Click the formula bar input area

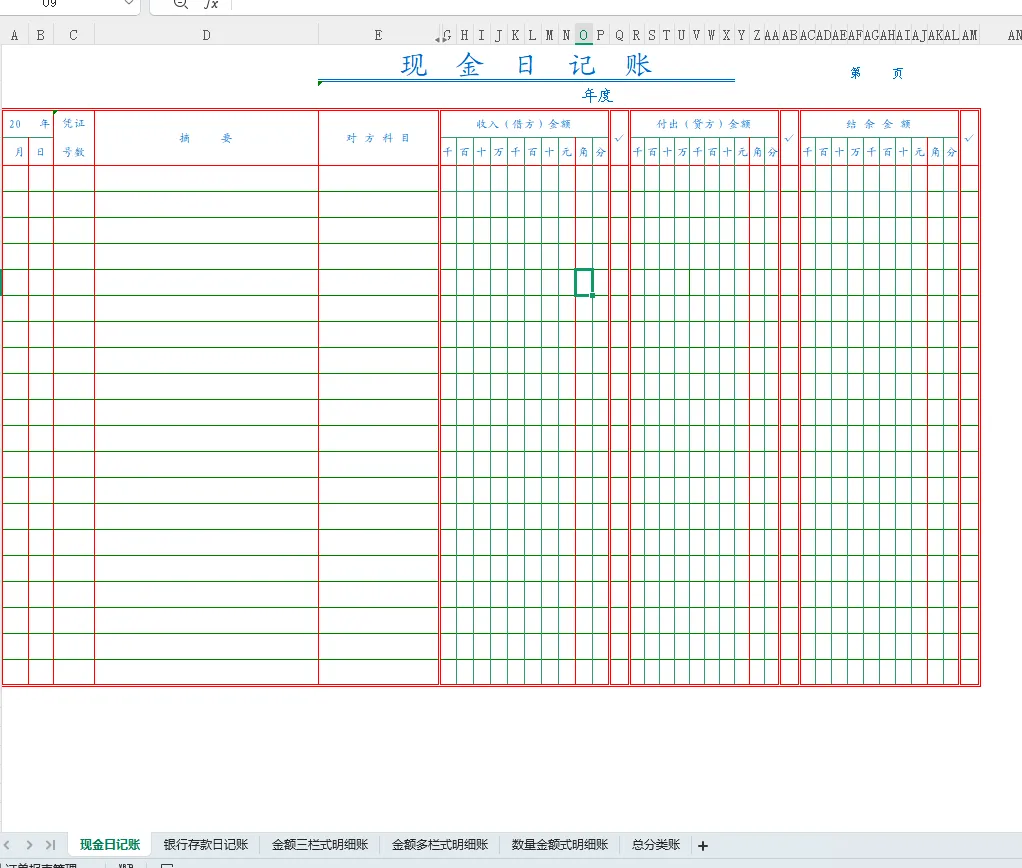pyautogui.click(x=626, y=5)
